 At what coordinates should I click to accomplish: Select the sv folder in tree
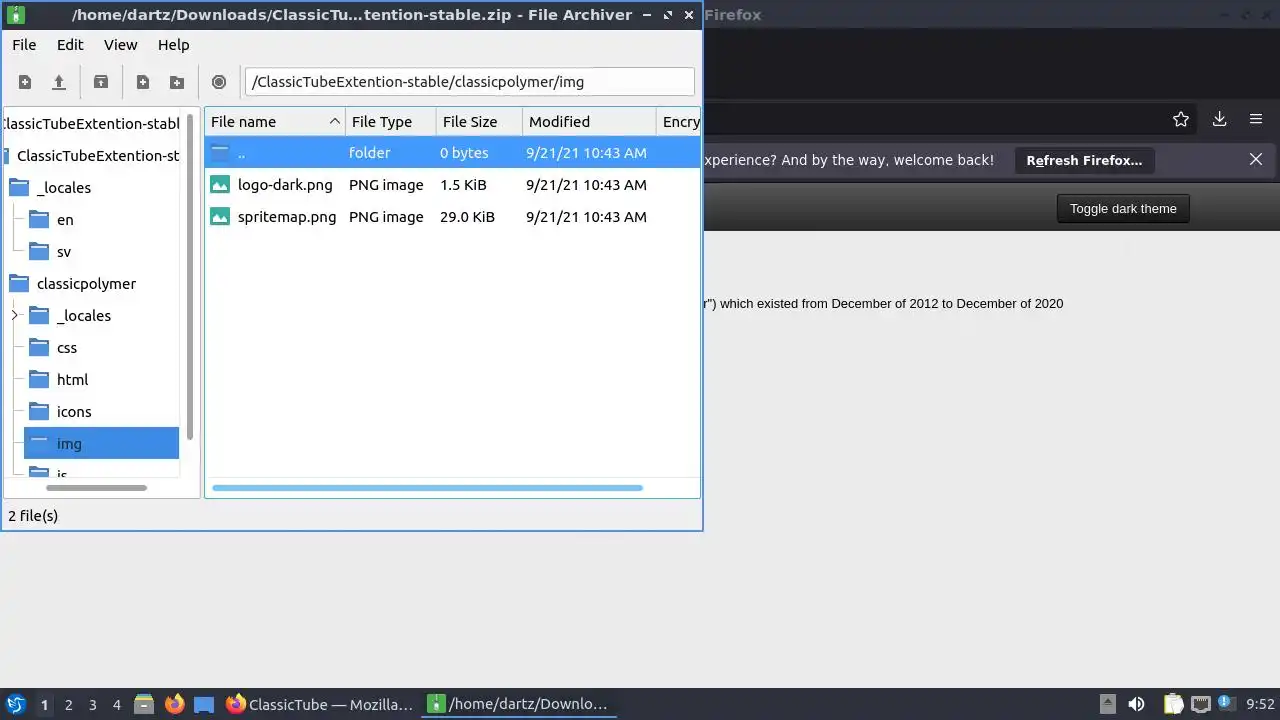tap(50, 252)
